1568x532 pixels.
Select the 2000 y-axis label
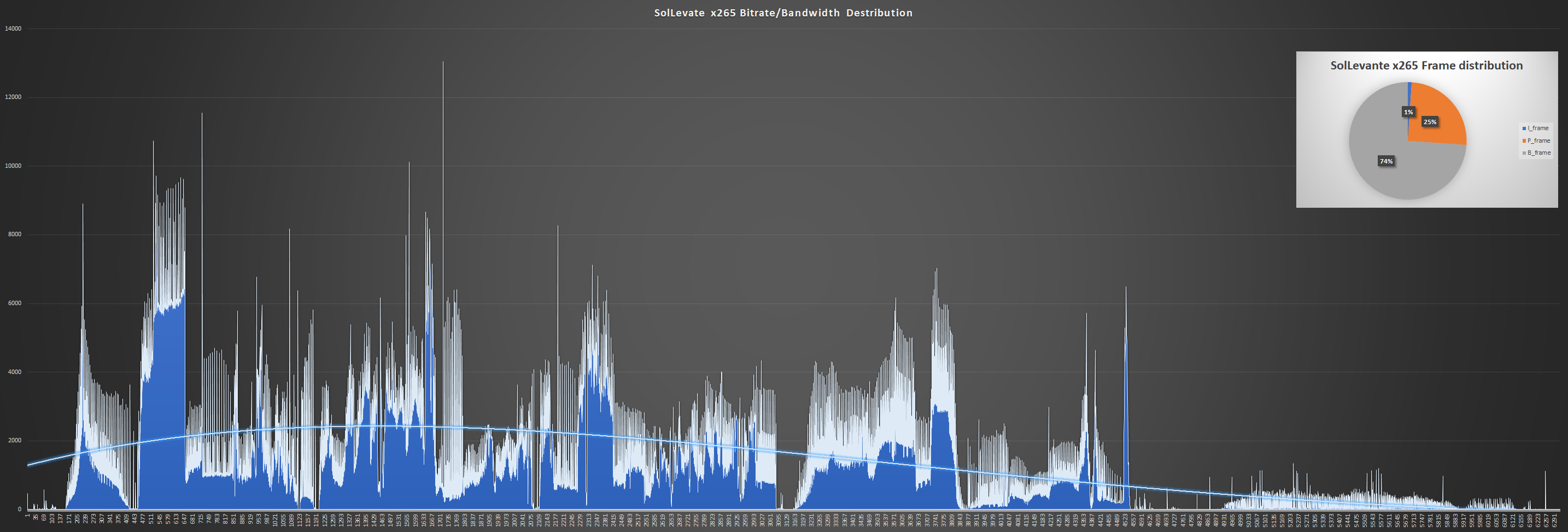coord(14,441)
